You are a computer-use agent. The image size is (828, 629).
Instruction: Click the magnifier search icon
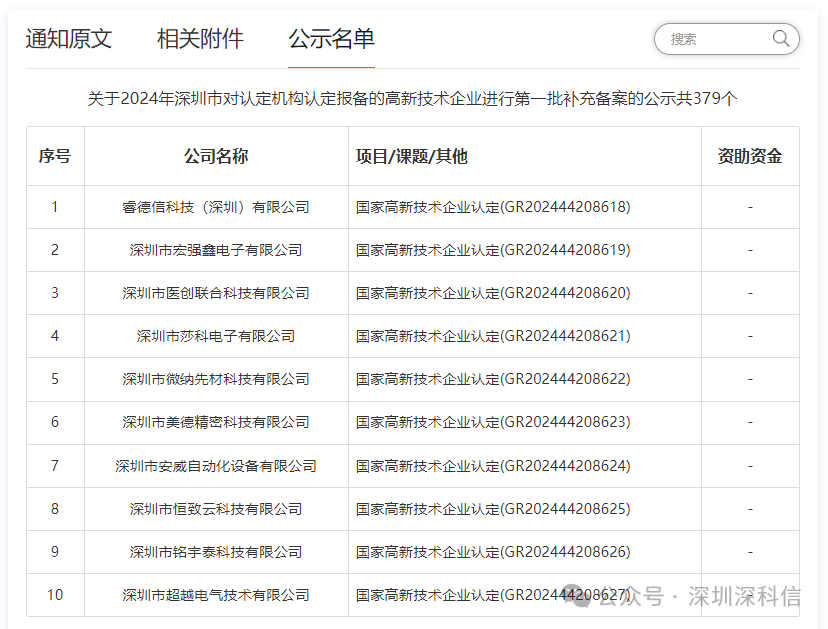point(780,39)
